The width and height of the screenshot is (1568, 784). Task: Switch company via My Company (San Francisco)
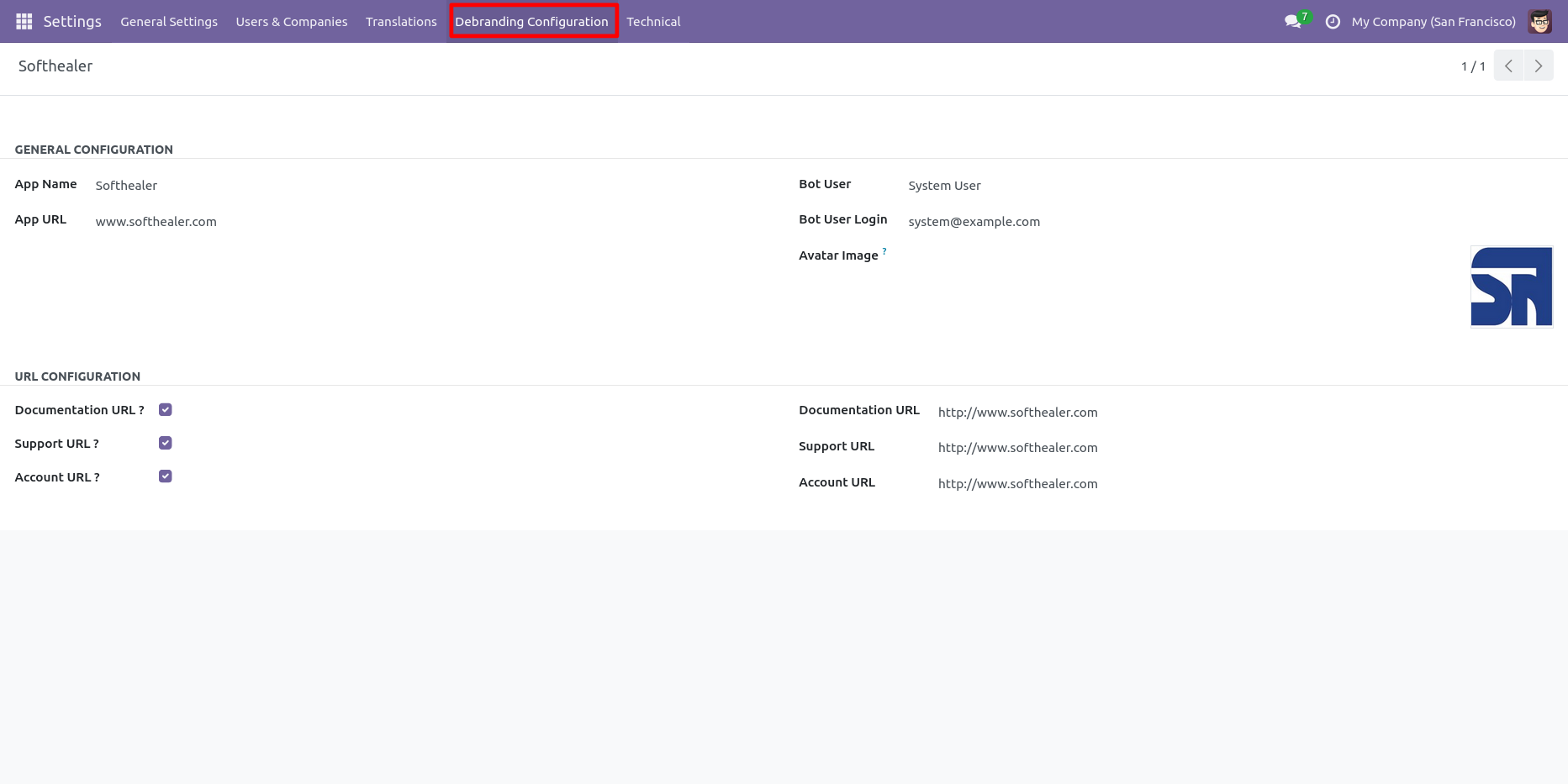click(x=1433, y=22)
